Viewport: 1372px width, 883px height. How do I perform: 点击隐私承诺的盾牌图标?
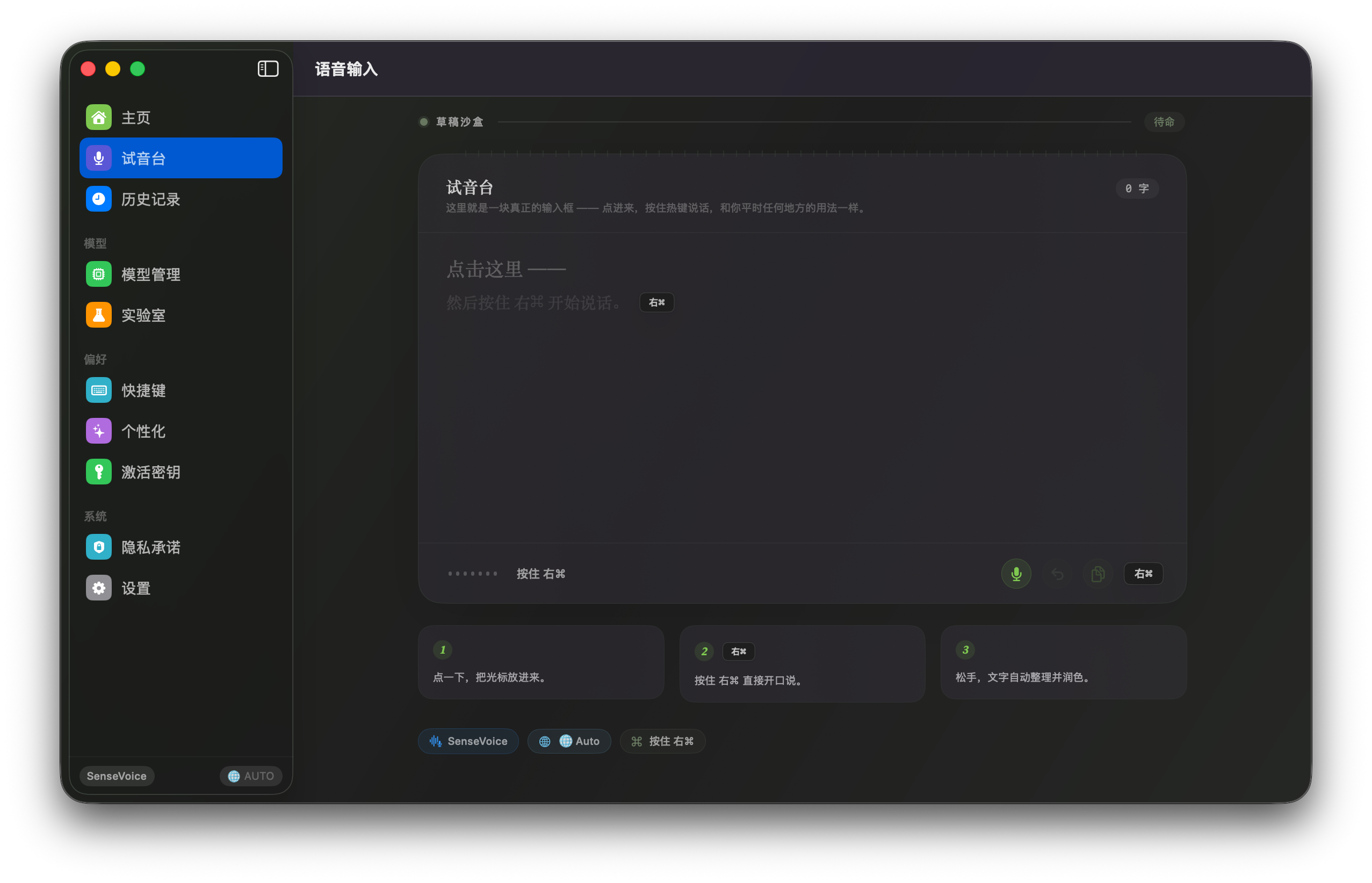tap(99, 547)
